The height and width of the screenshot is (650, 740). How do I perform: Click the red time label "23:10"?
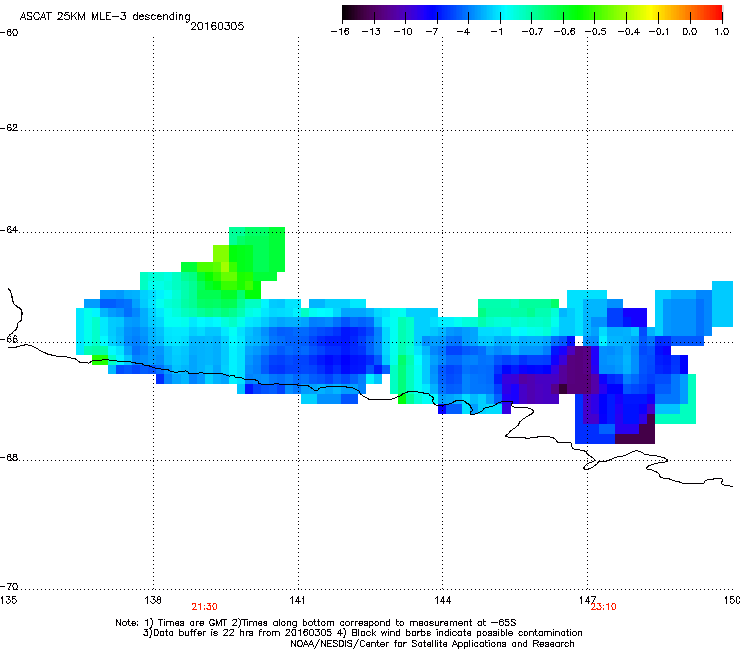tap(603, 607)
